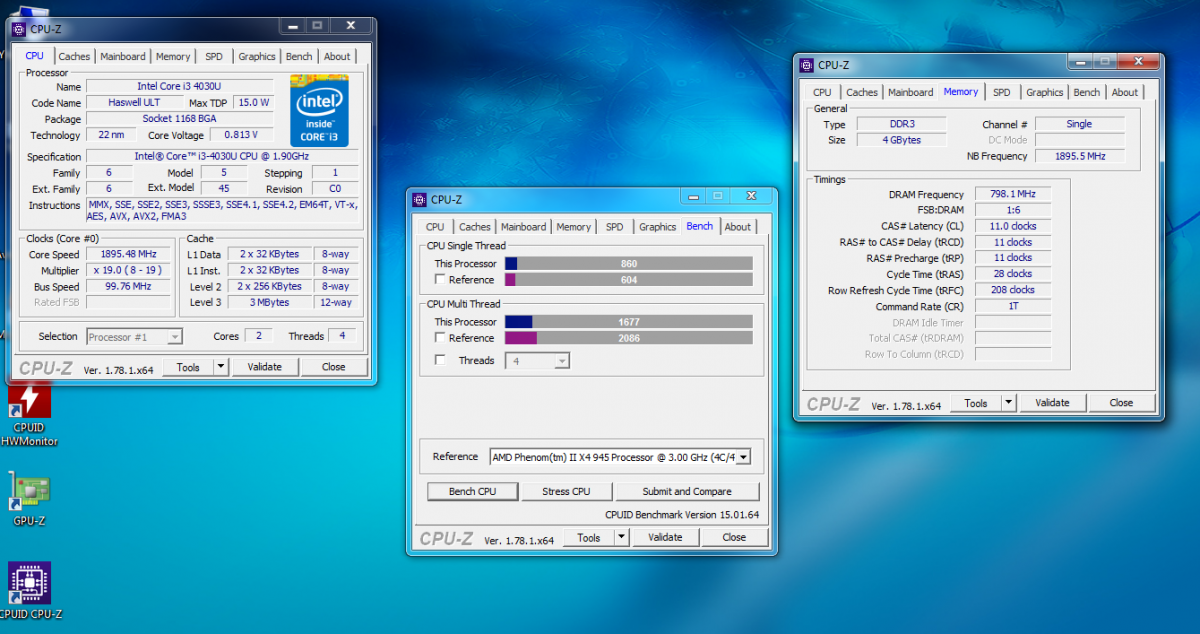The image size is (1200, 634).
Task: Click the Core Speed 1895.48 MHz field
Action: tap(128, 254)
